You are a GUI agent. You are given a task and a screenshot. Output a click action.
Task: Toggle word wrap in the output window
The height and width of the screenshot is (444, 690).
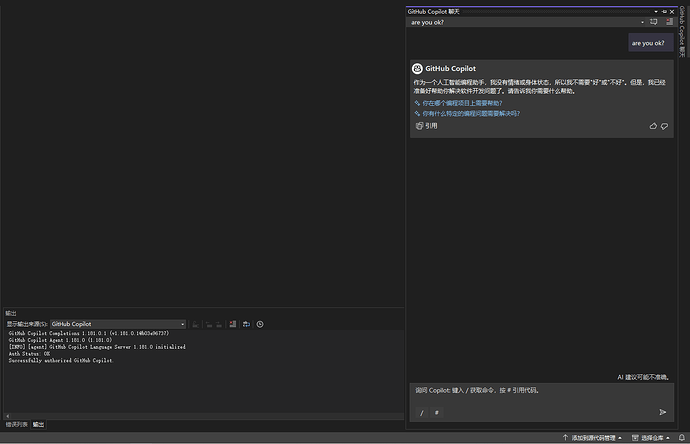pos(246,324)
